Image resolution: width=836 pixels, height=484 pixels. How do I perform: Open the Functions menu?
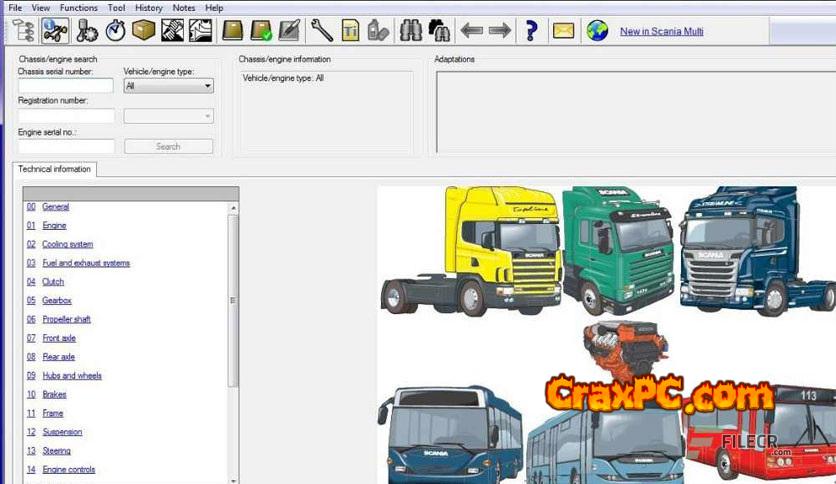click(x=78, y=7)
